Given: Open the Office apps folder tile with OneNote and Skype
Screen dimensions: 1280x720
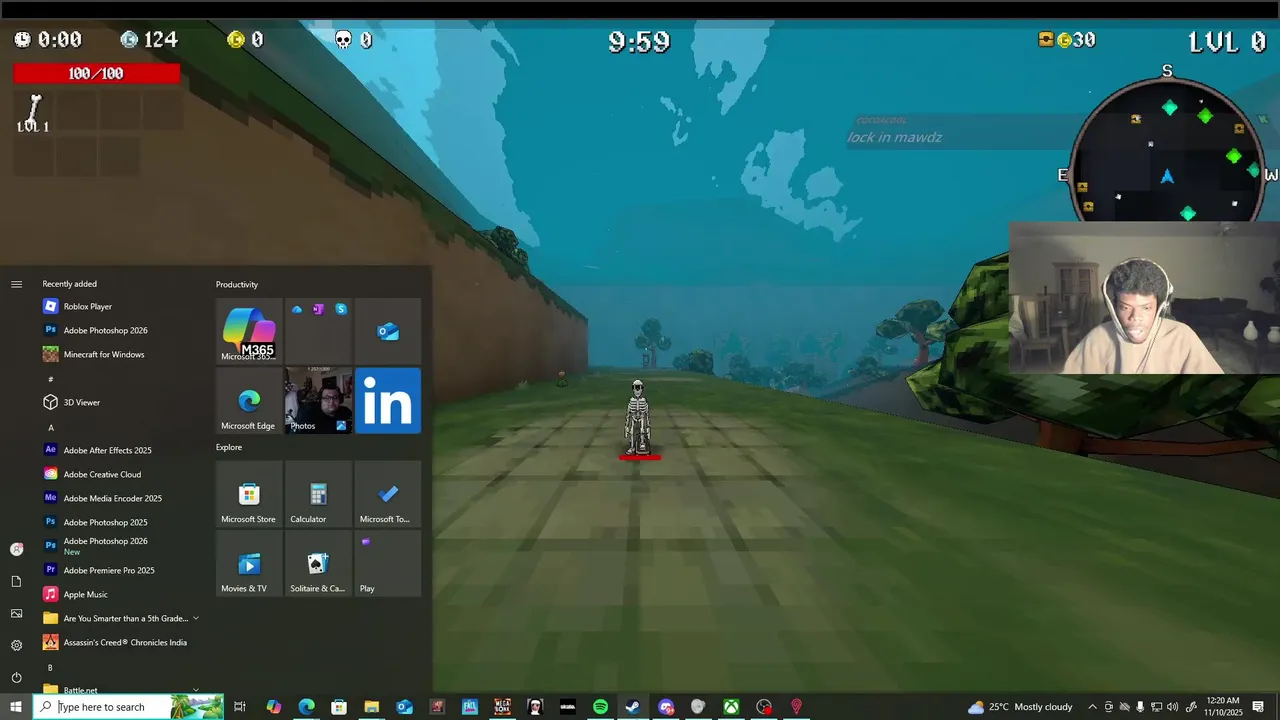Looking at the screenshot, I should [x=318, y=331].
